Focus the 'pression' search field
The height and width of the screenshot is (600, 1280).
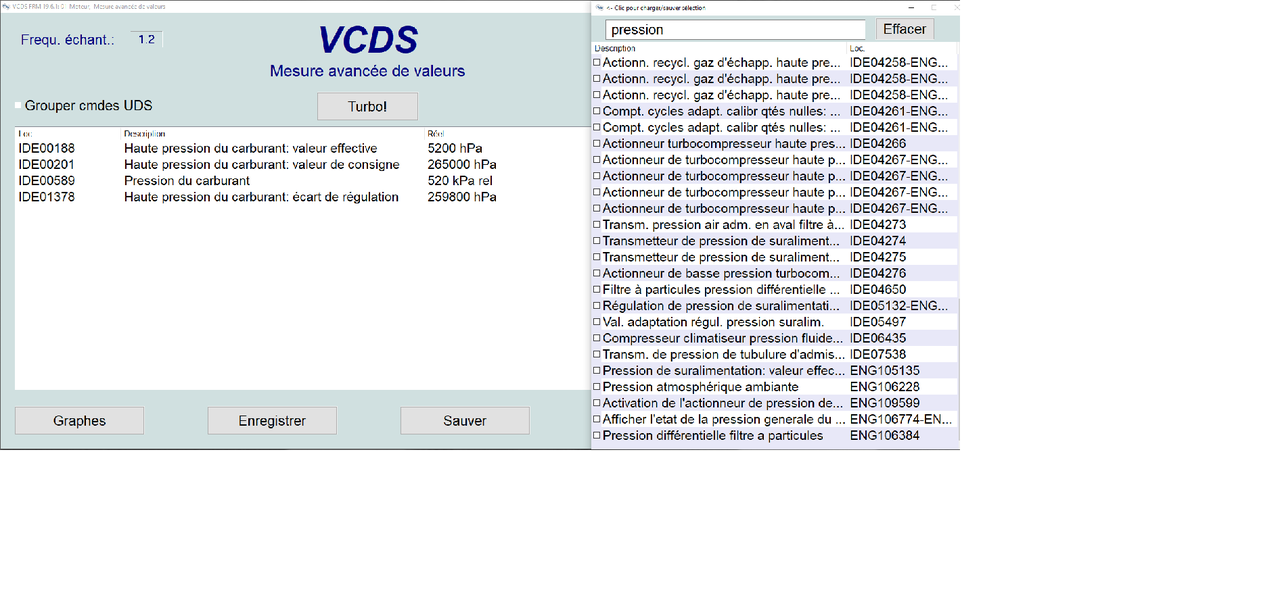(735, 30)
